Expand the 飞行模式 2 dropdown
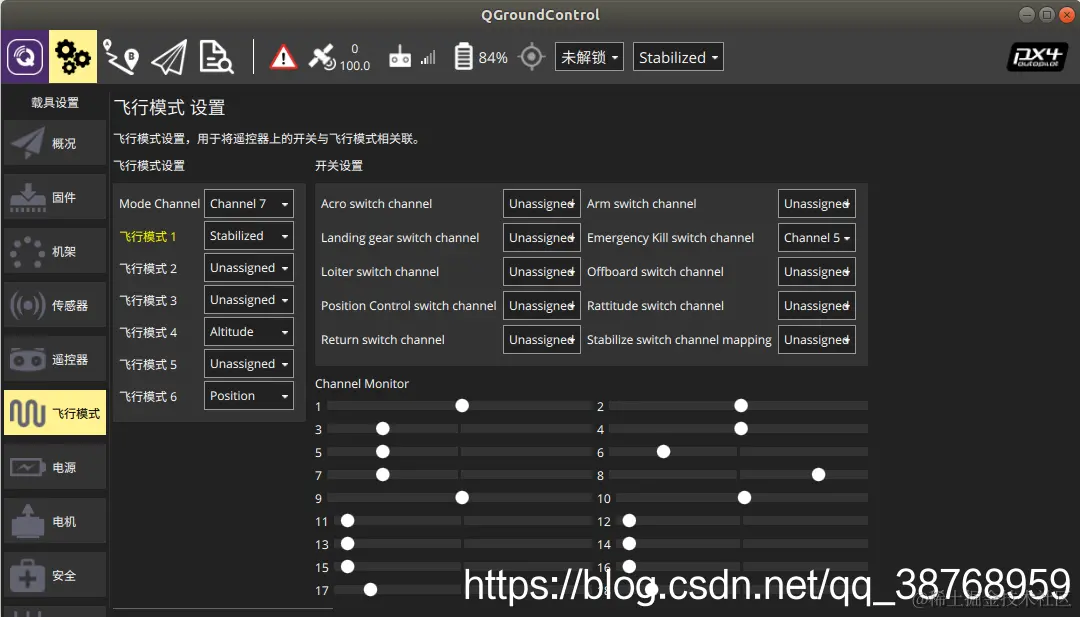Viewport: 1080px width, 617px height. click(249, 268)
